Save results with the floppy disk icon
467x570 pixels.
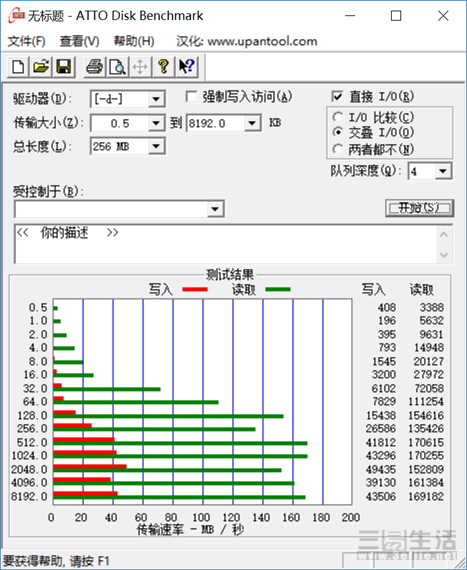pyautogui.click(x=64, y=67)
